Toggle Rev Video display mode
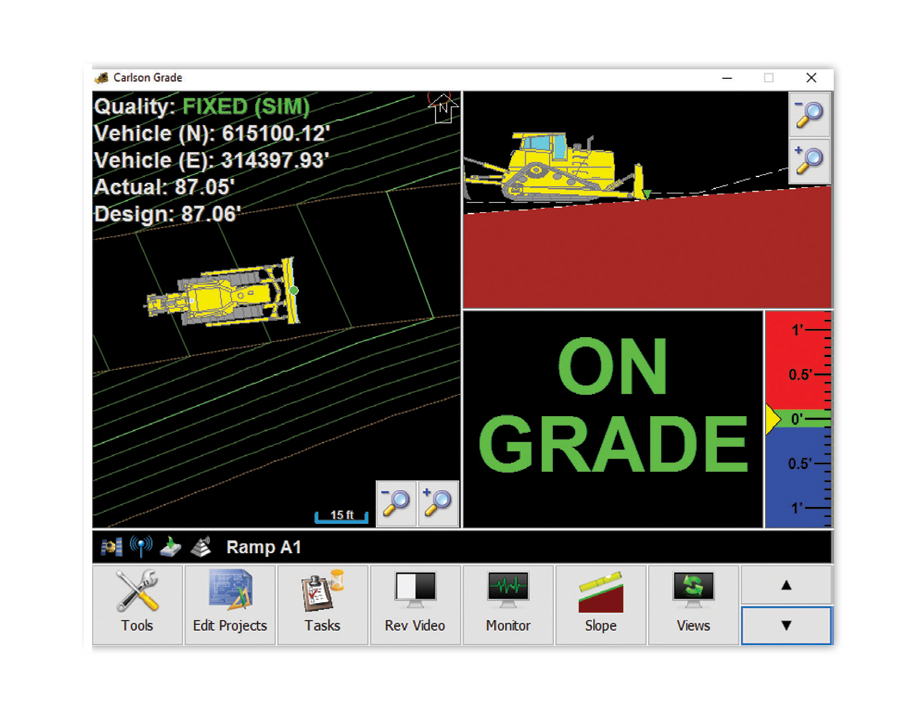Viewport: 923px width, 715px height. tap(415, 604)
